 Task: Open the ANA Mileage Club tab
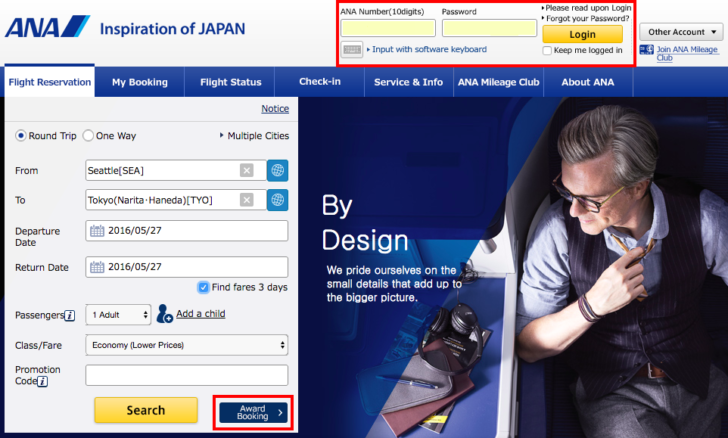click(x=499, y=82)
